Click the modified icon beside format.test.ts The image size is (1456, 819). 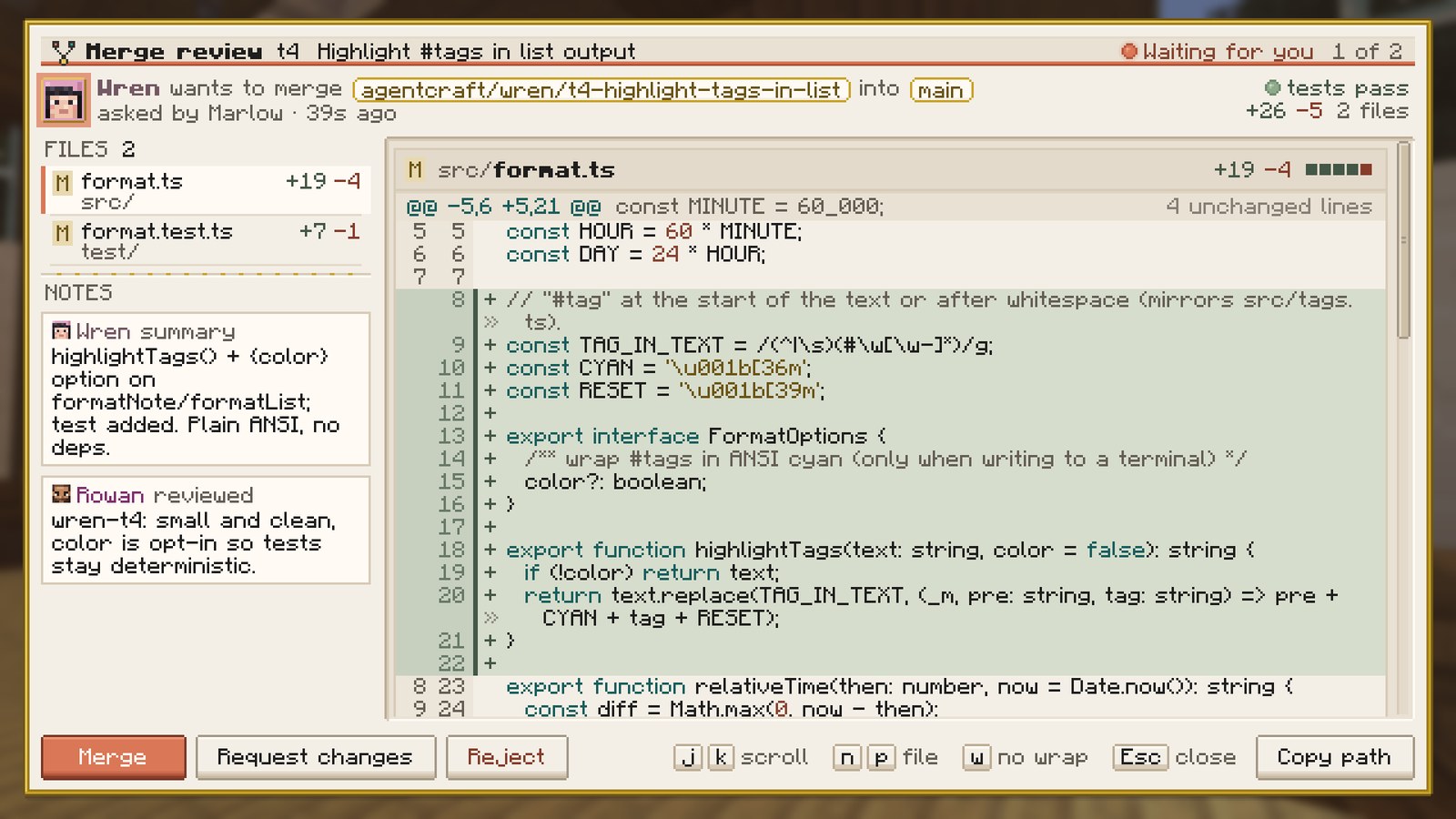[x=62, y=233]
